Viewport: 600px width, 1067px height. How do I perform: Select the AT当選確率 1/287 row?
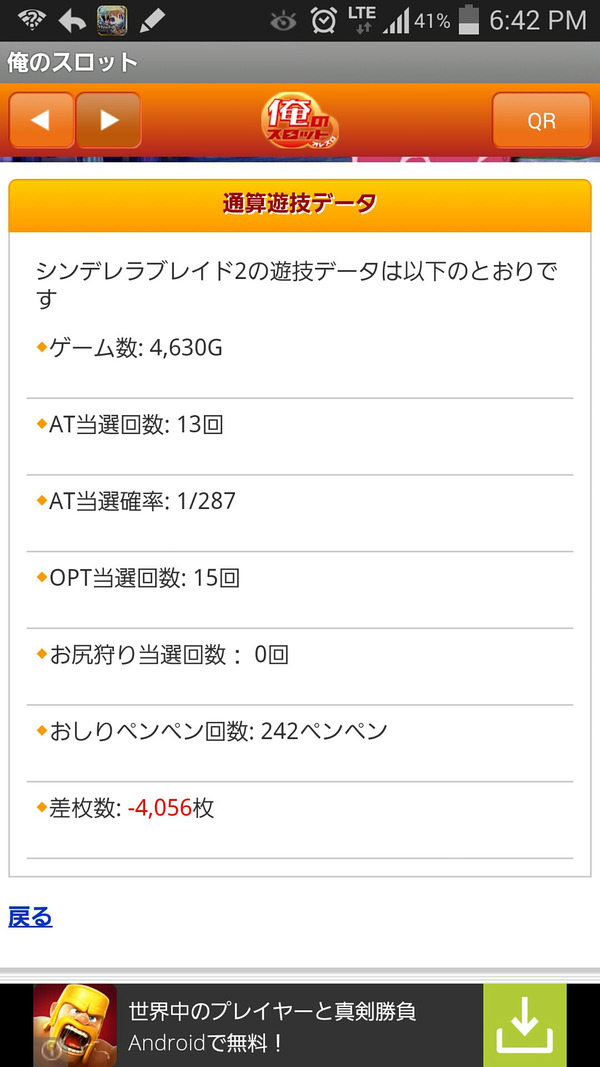[300, 513]
